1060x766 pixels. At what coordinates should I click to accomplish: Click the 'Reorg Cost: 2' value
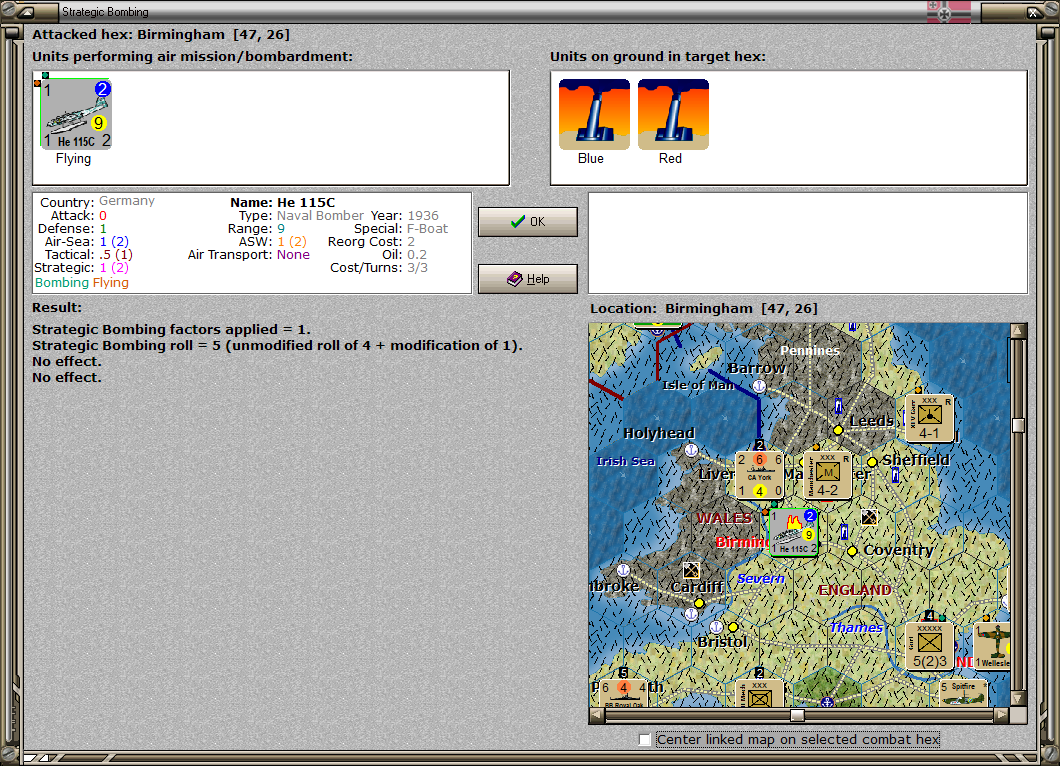click(x=411, y=242)
